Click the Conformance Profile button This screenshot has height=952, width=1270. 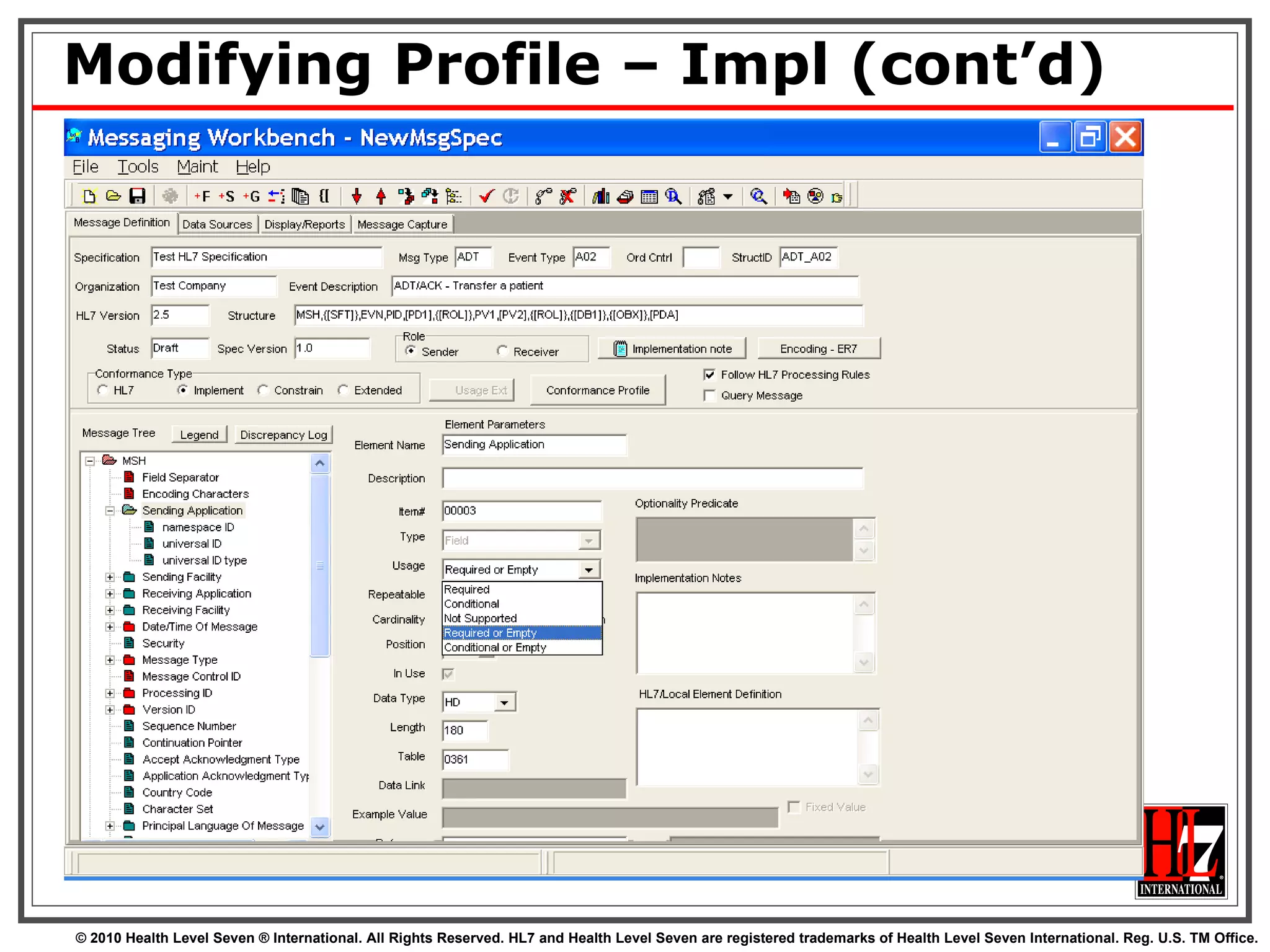point(598,390)
